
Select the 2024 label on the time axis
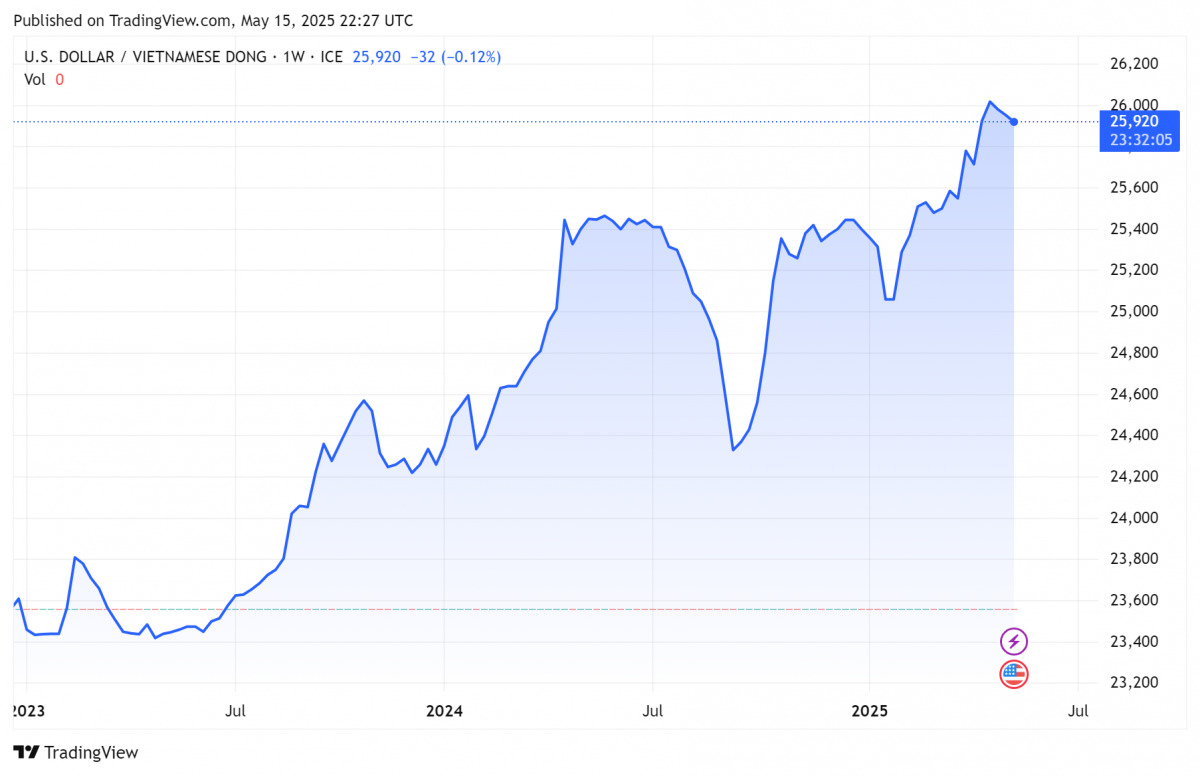(444, 711)
